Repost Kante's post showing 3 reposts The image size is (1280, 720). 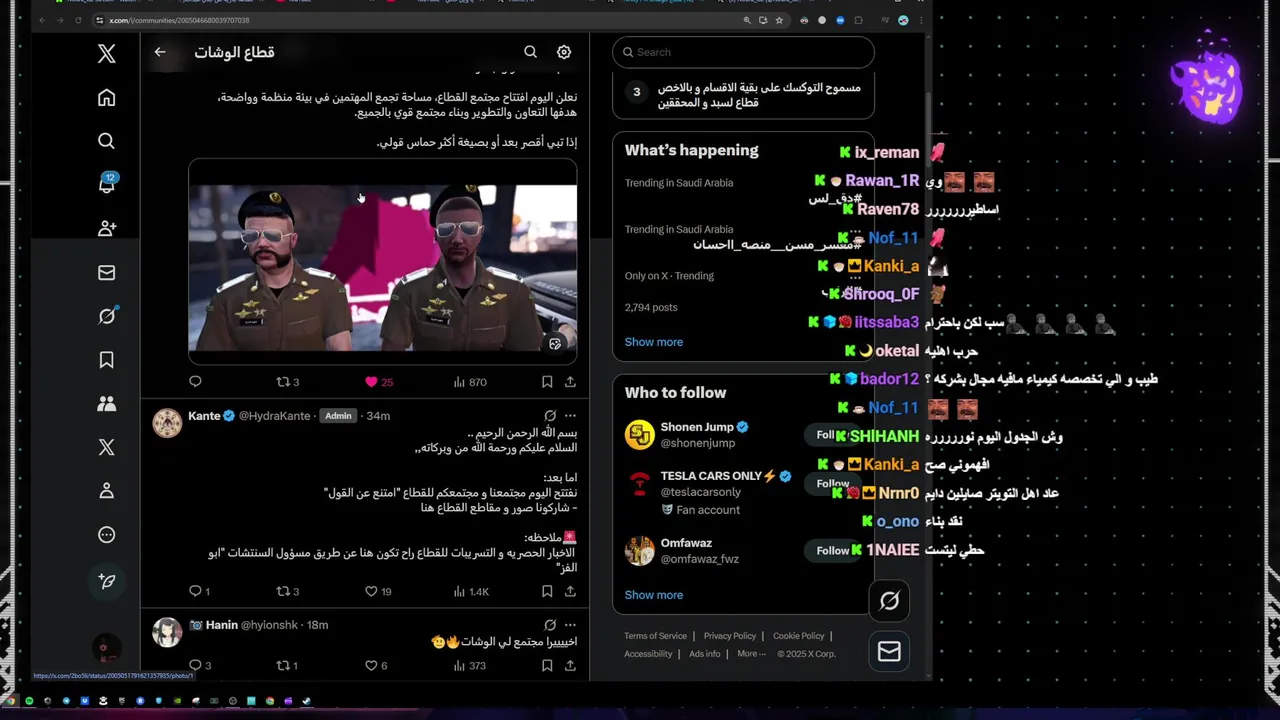(288, 592)
